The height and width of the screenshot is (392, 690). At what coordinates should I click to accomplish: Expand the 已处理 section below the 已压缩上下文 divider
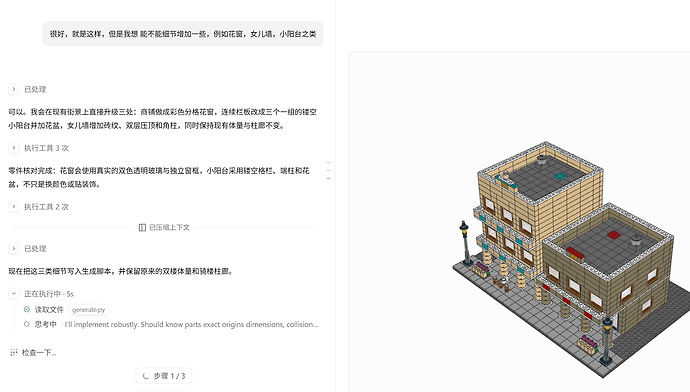(14, 248)
